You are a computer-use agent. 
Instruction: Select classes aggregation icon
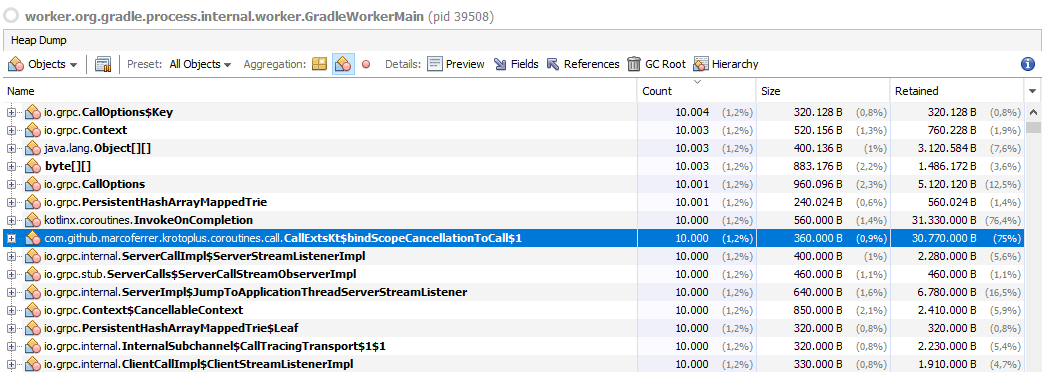(x=343, y=64)
